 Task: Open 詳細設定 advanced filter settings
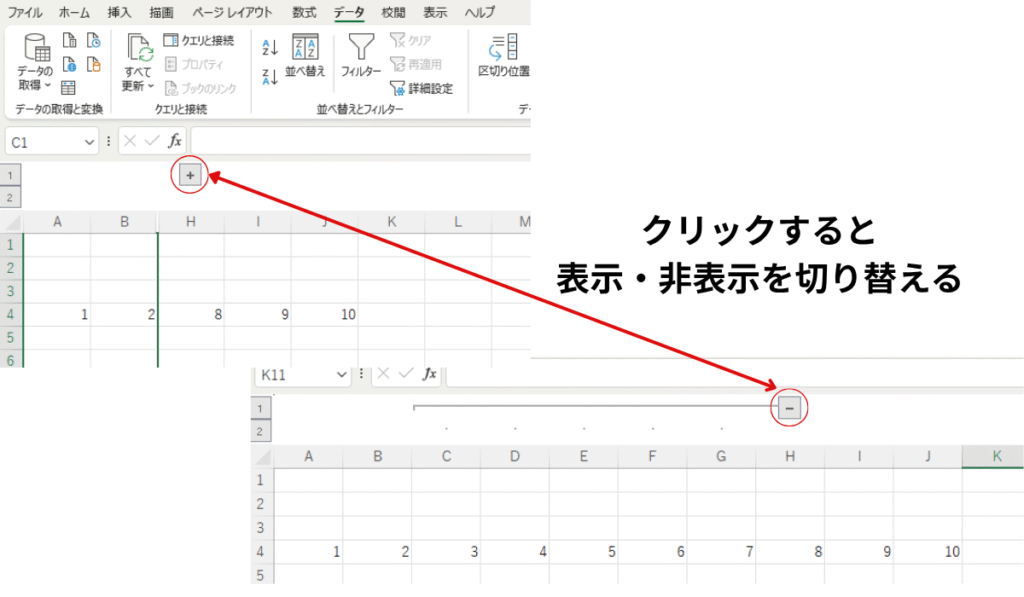pyautogui.click(x=422, y=88)
